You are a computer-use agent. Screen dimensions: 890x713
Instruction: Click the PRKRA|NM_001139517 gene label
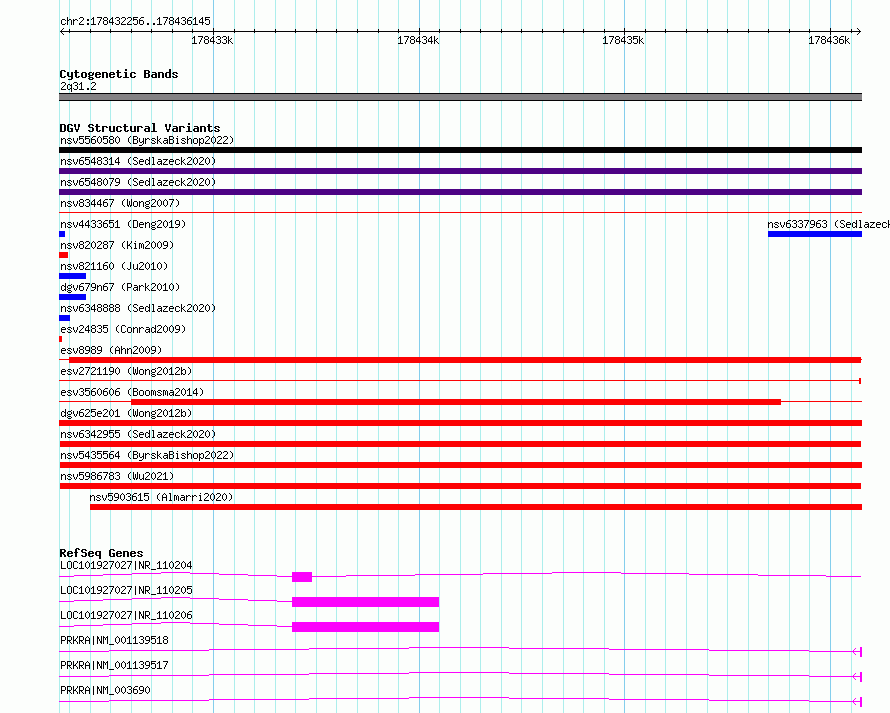[x=114, y=665]
